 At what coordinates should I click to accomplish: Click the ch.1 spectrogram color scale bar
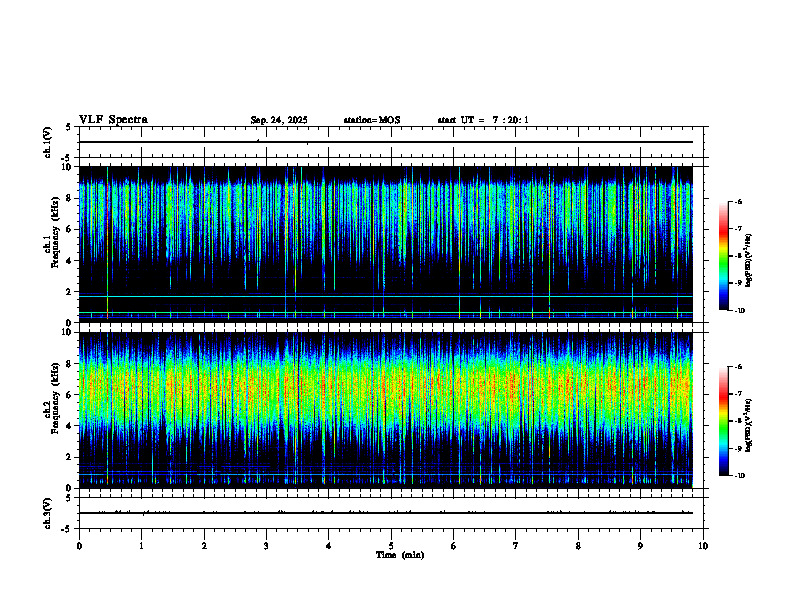[x=723, y=256]
